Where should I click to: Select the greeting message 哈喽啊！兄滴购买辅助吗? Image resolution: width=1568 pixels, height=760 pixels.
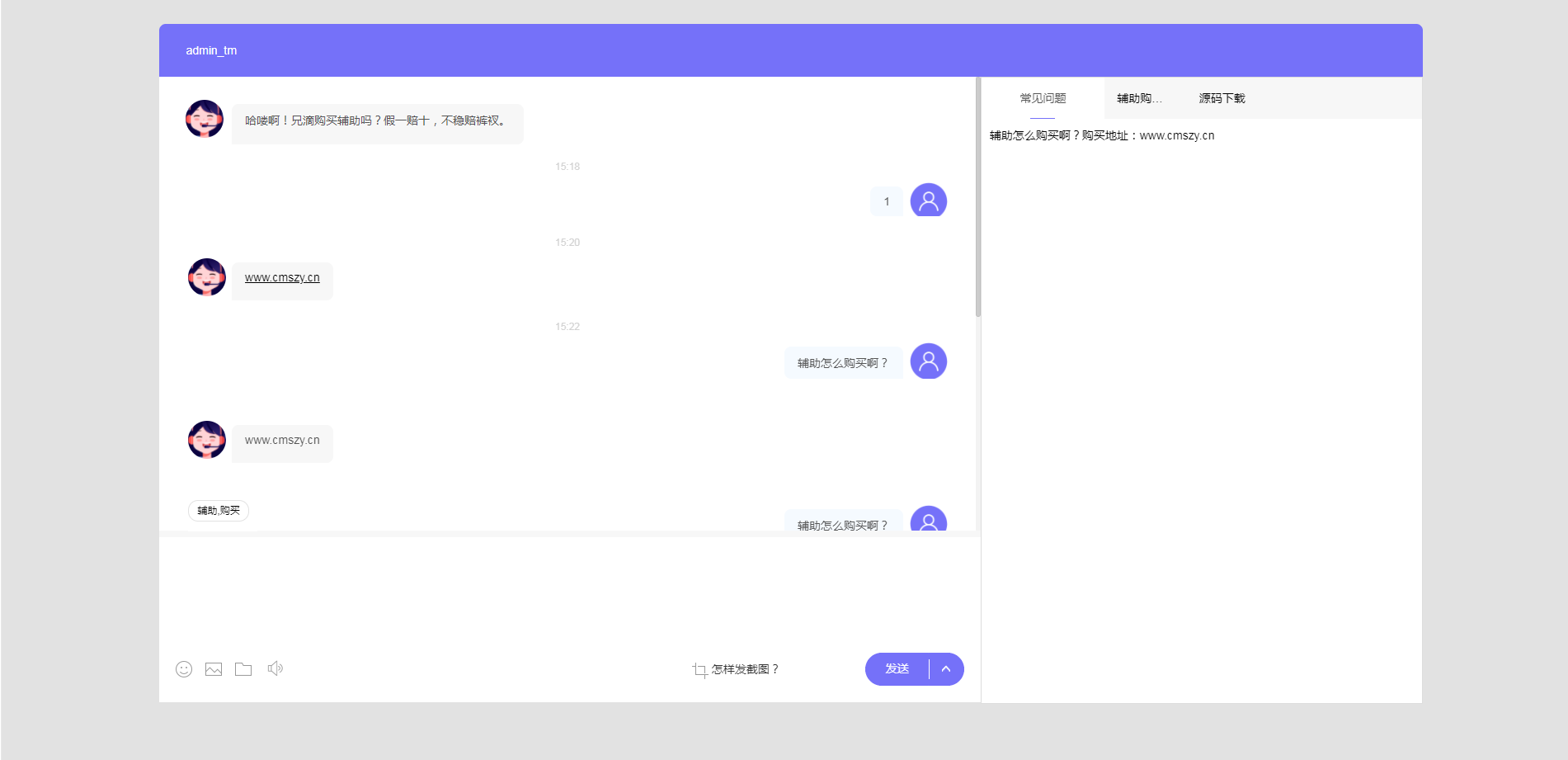(378, 124)
